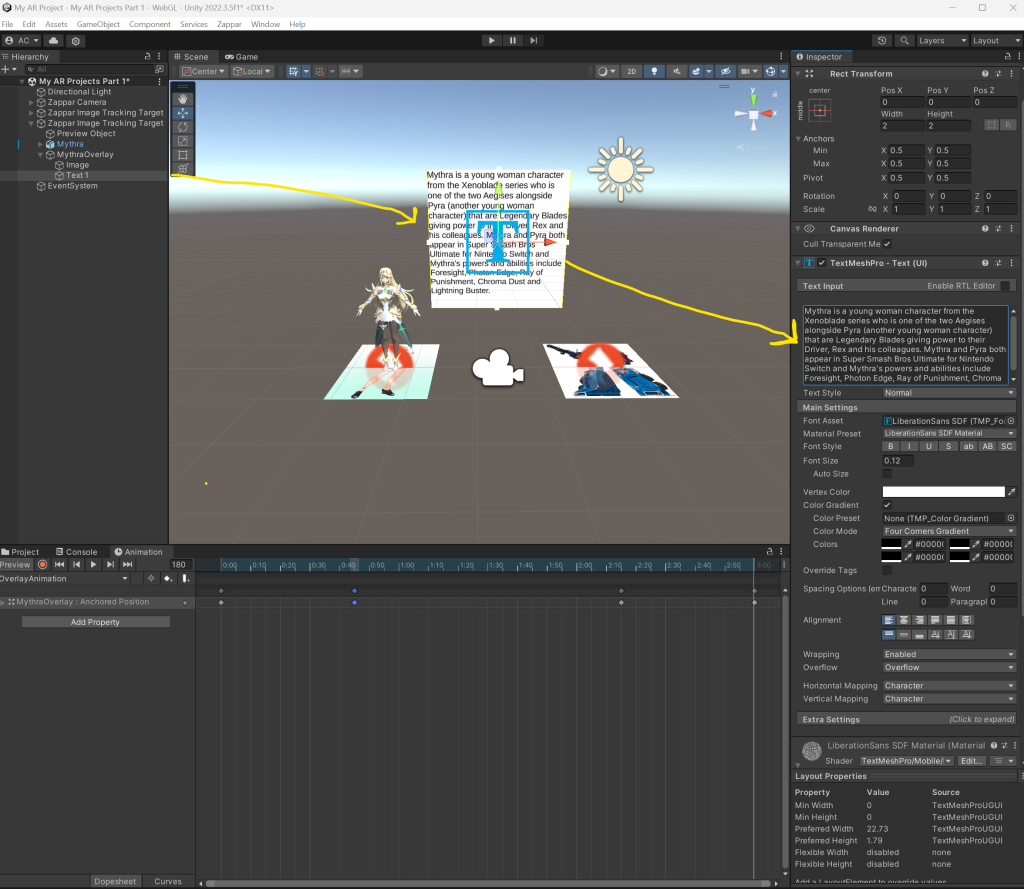Switch animation view to Curves
Viewport: 1024px width, 889px height.
tap(168, 881)
